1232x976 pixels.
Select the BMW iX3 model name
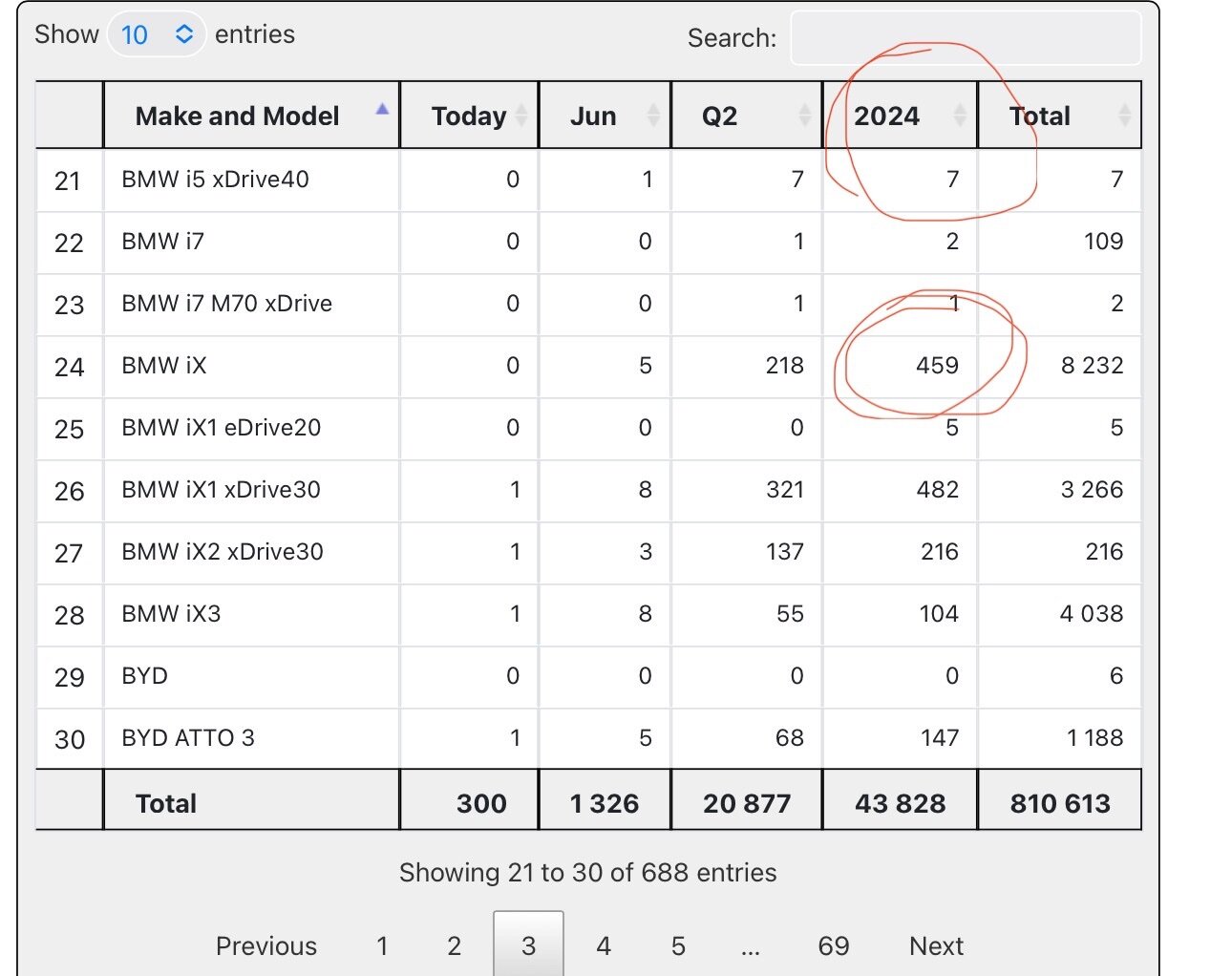point(171,614)
